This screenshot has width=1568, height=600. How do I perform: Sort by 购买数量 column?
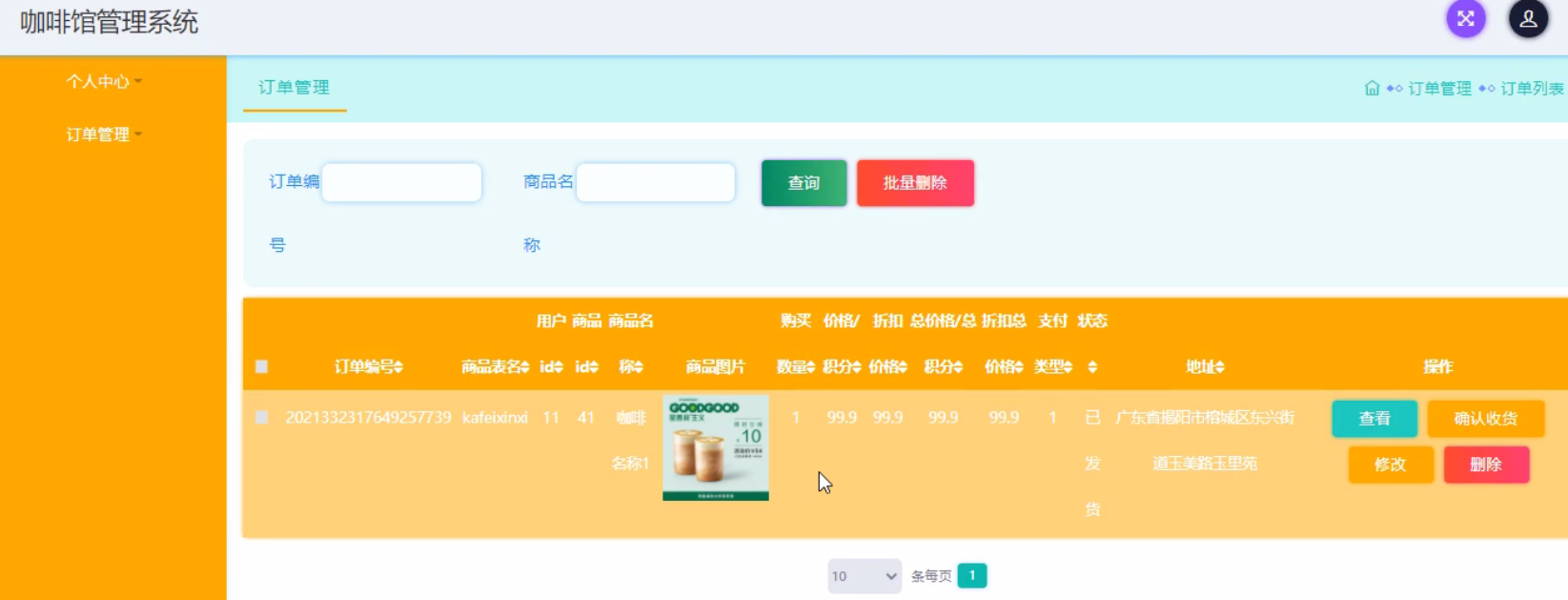click(x=796, y=344)
